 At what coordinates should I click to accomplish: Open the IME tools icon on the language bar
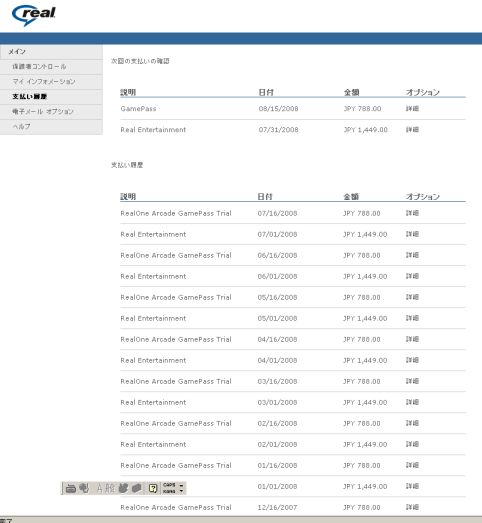click(136, 489)
